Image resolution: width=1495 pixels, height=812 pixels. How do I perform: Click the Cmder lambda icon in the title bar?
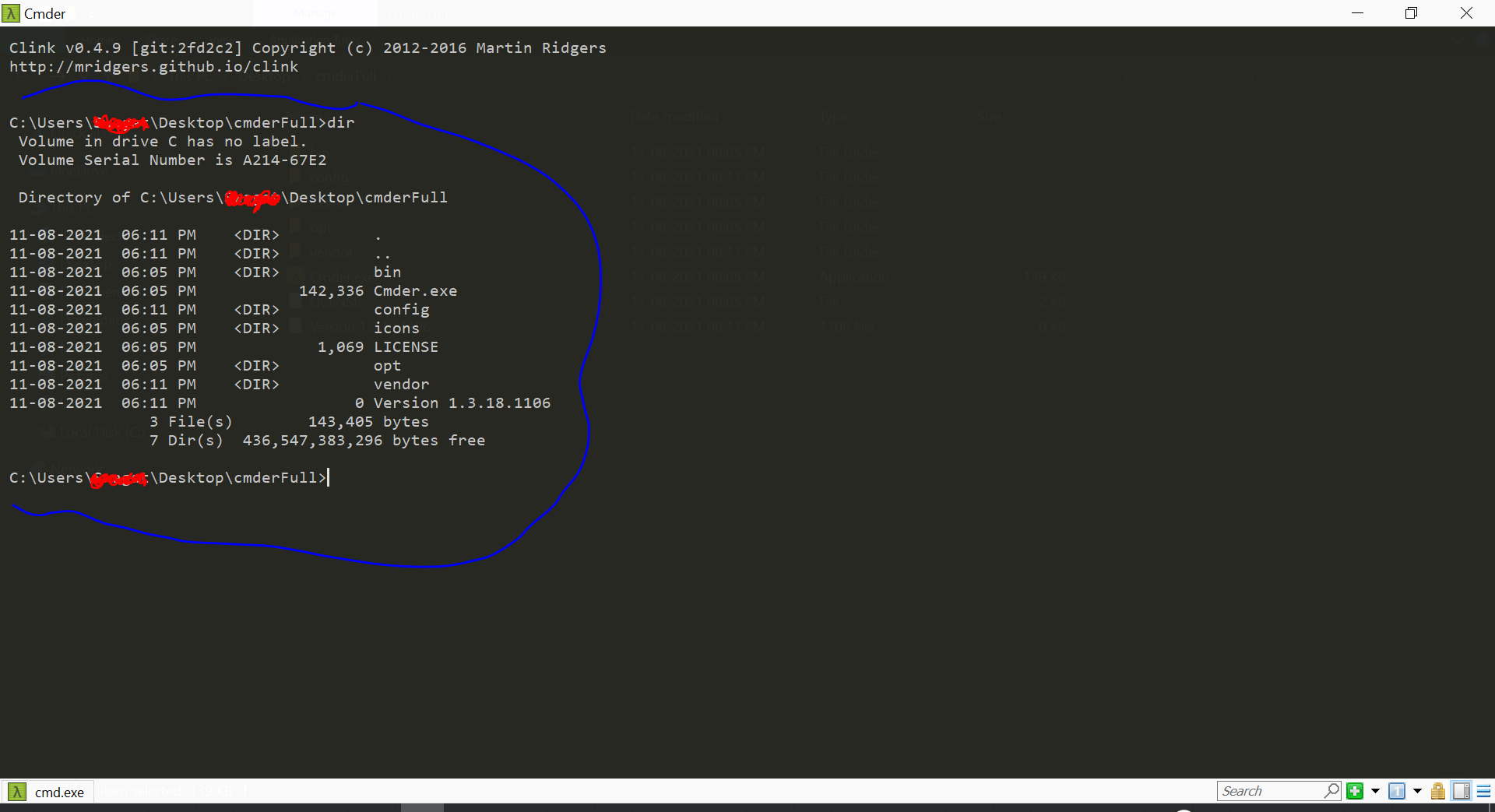[11, 14]
